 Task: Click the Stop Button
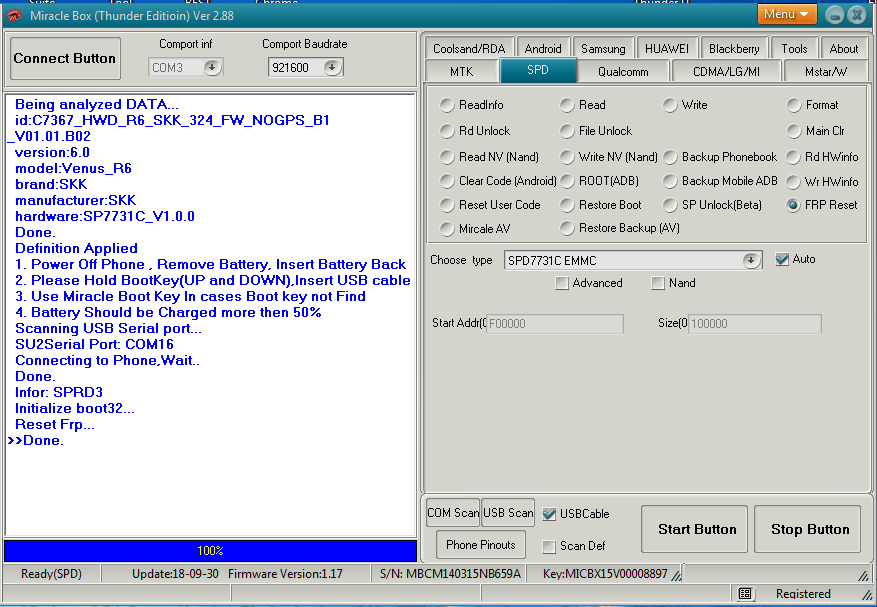click(x=807, y=529)
